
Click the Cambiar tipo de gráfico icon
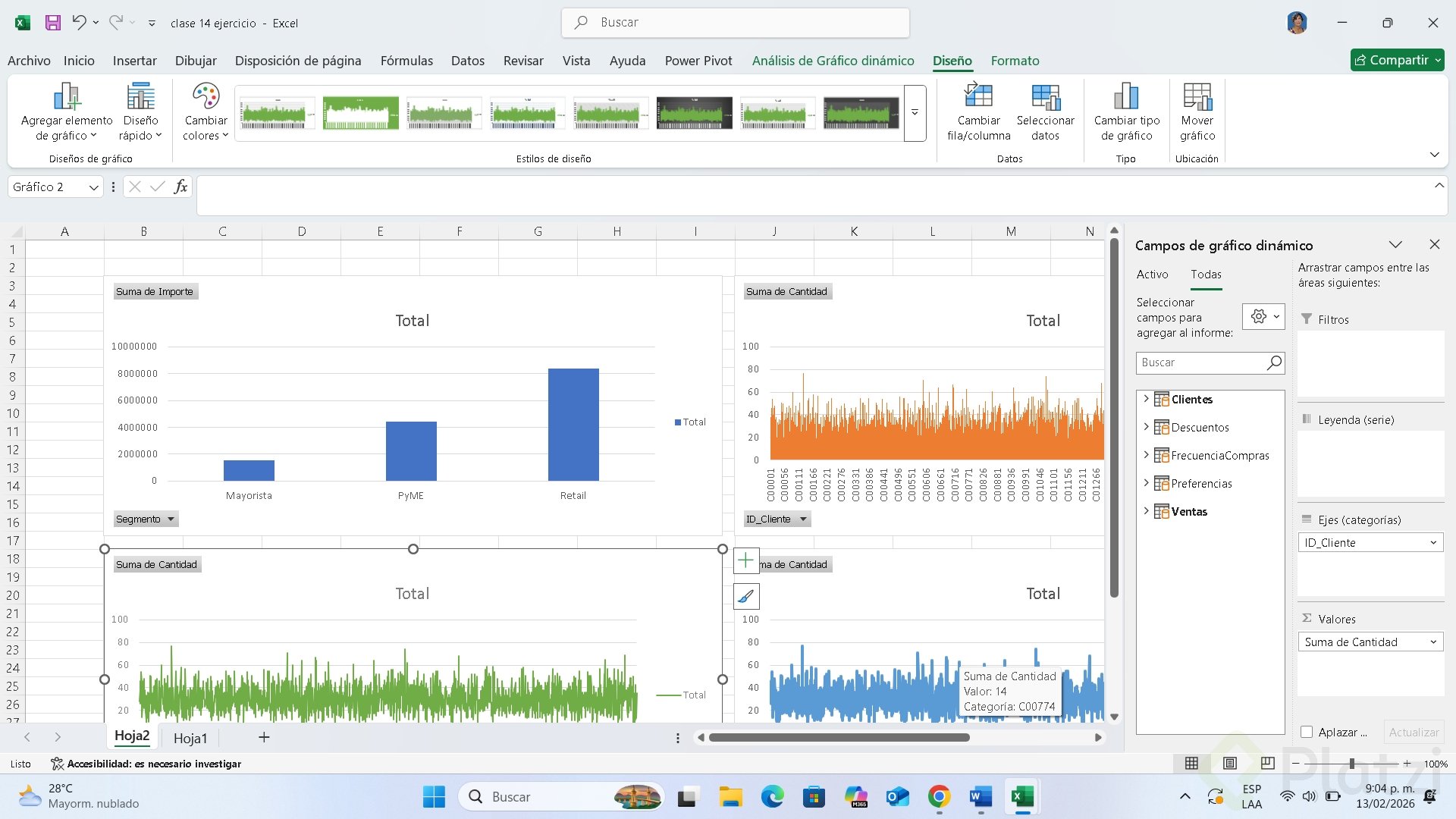click(1126, 97)
